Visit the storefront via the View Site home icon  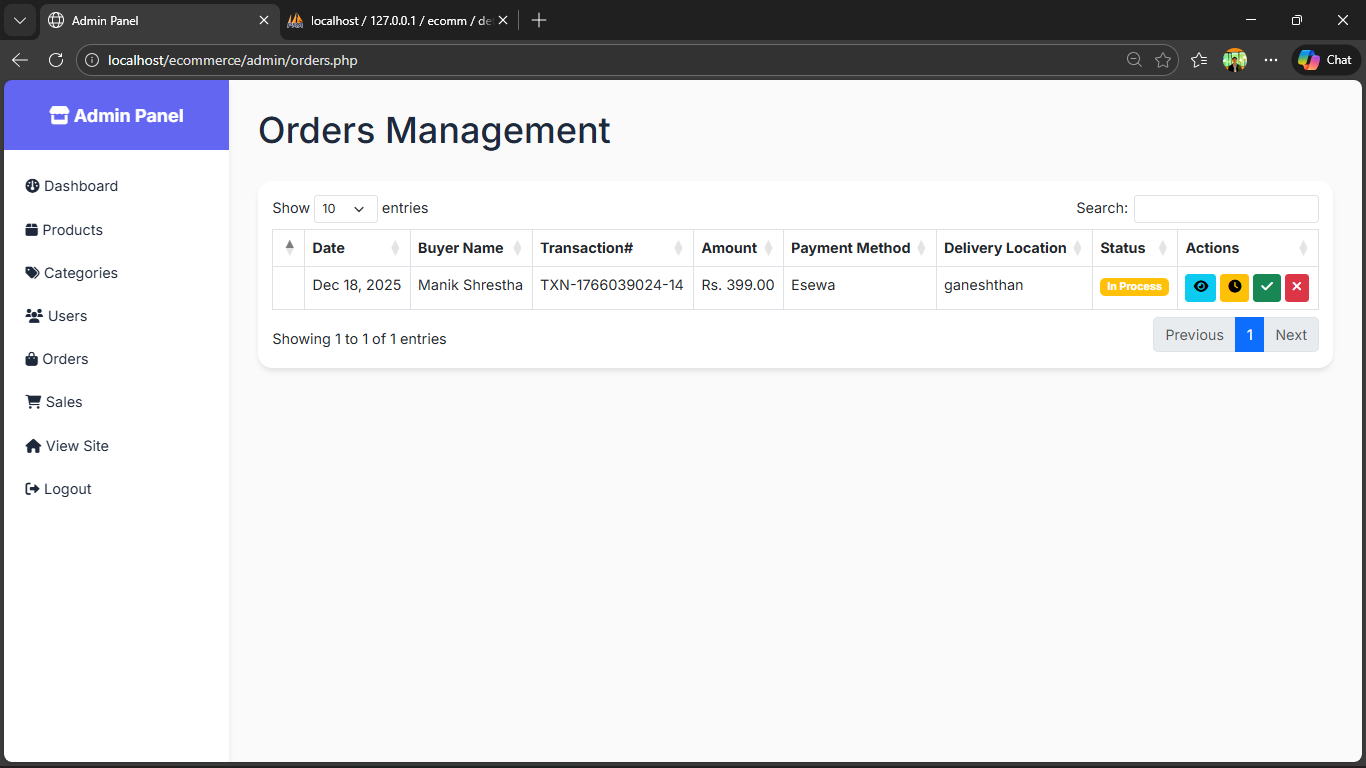pos(31,445)
